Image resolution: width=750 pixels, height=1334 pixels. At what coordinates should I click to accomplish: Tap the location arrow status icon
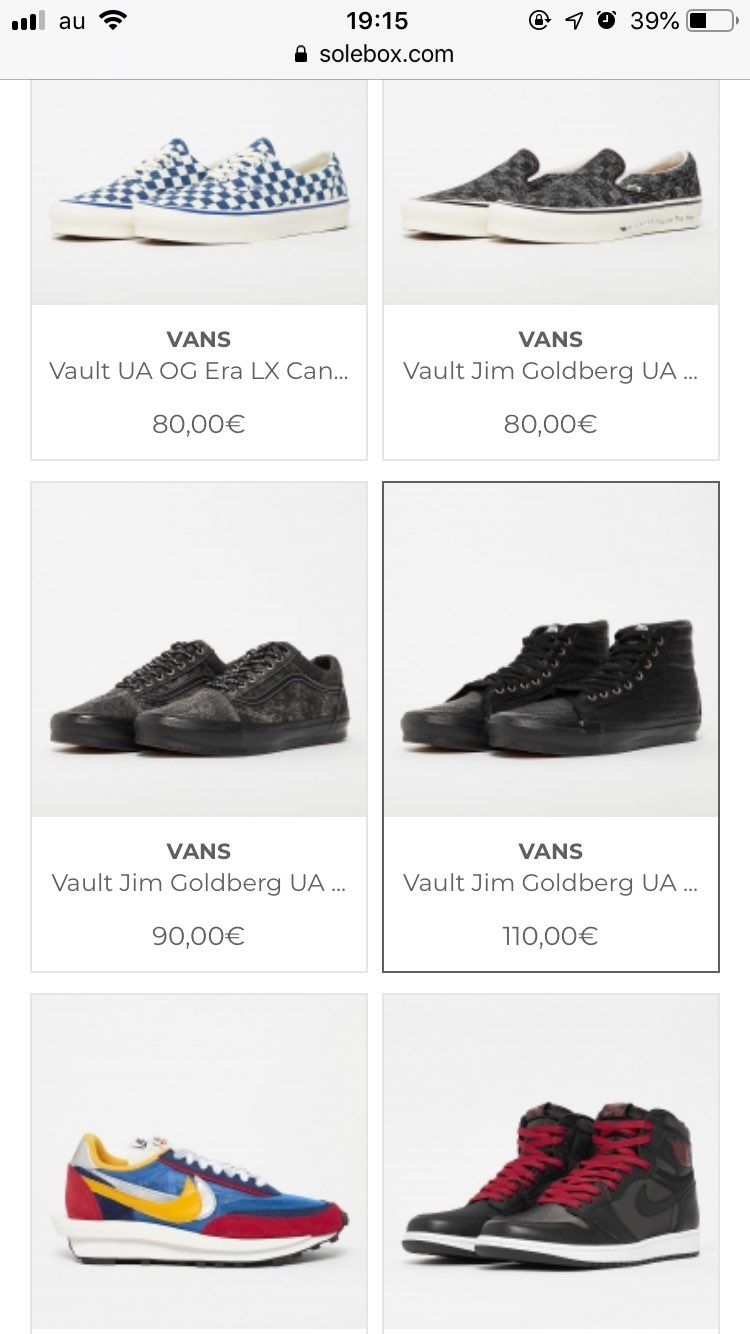574,20
